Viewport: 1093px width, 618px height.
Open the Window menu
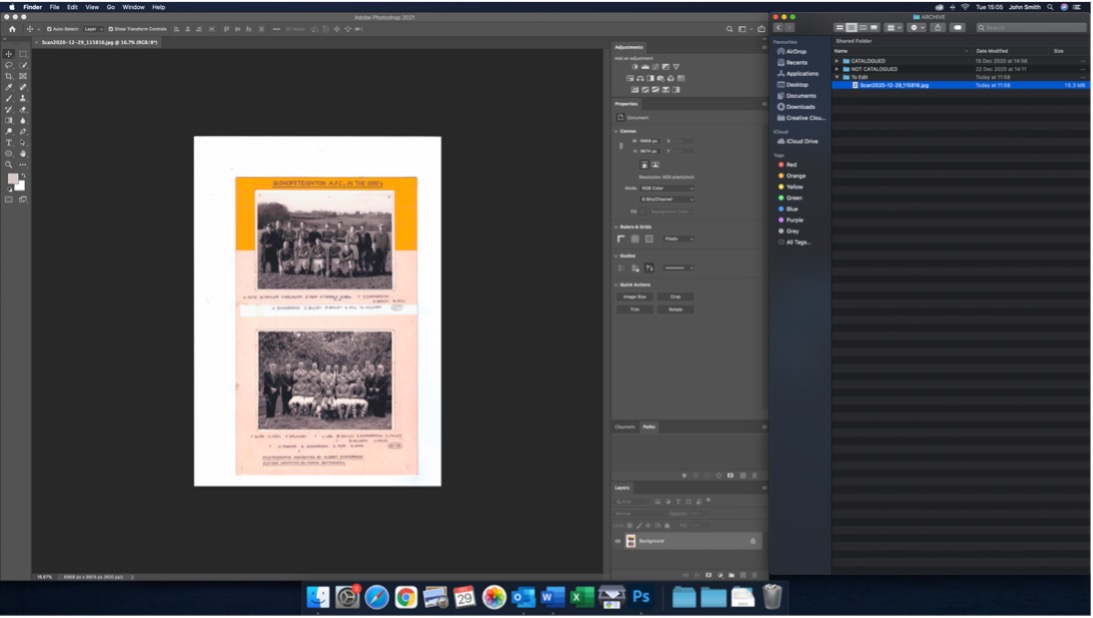133,7
